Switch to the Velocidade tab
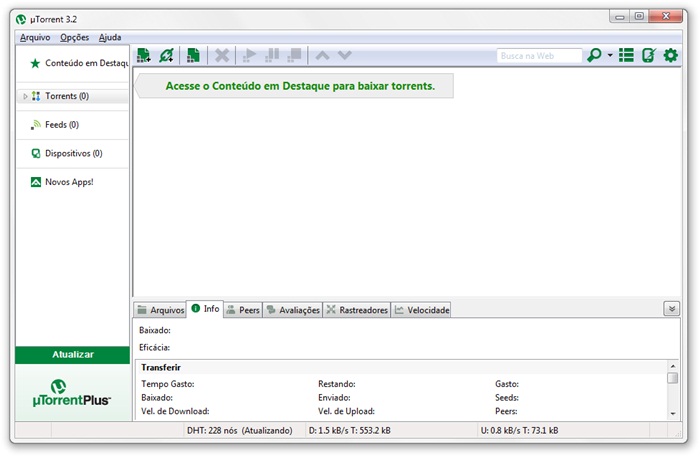This screenshot has height=457, width=700. 421,310
